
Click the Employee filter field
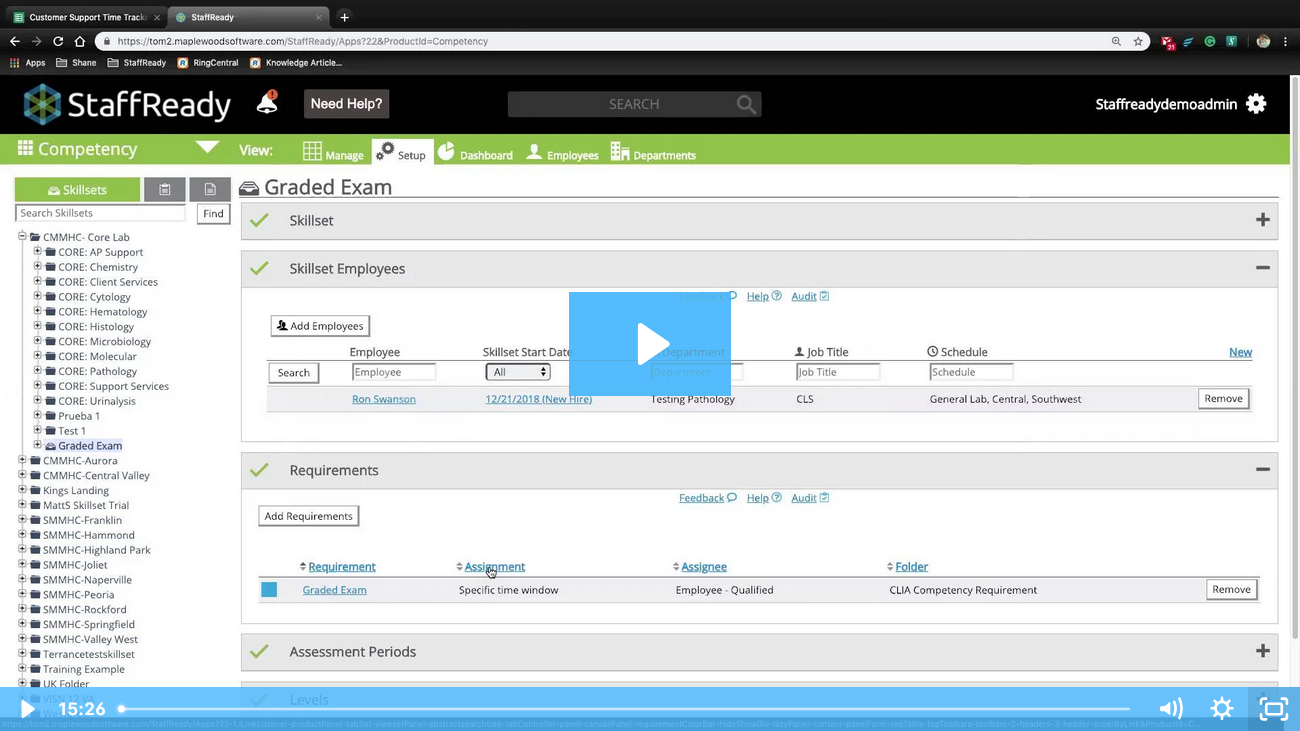tap(394, 372)
